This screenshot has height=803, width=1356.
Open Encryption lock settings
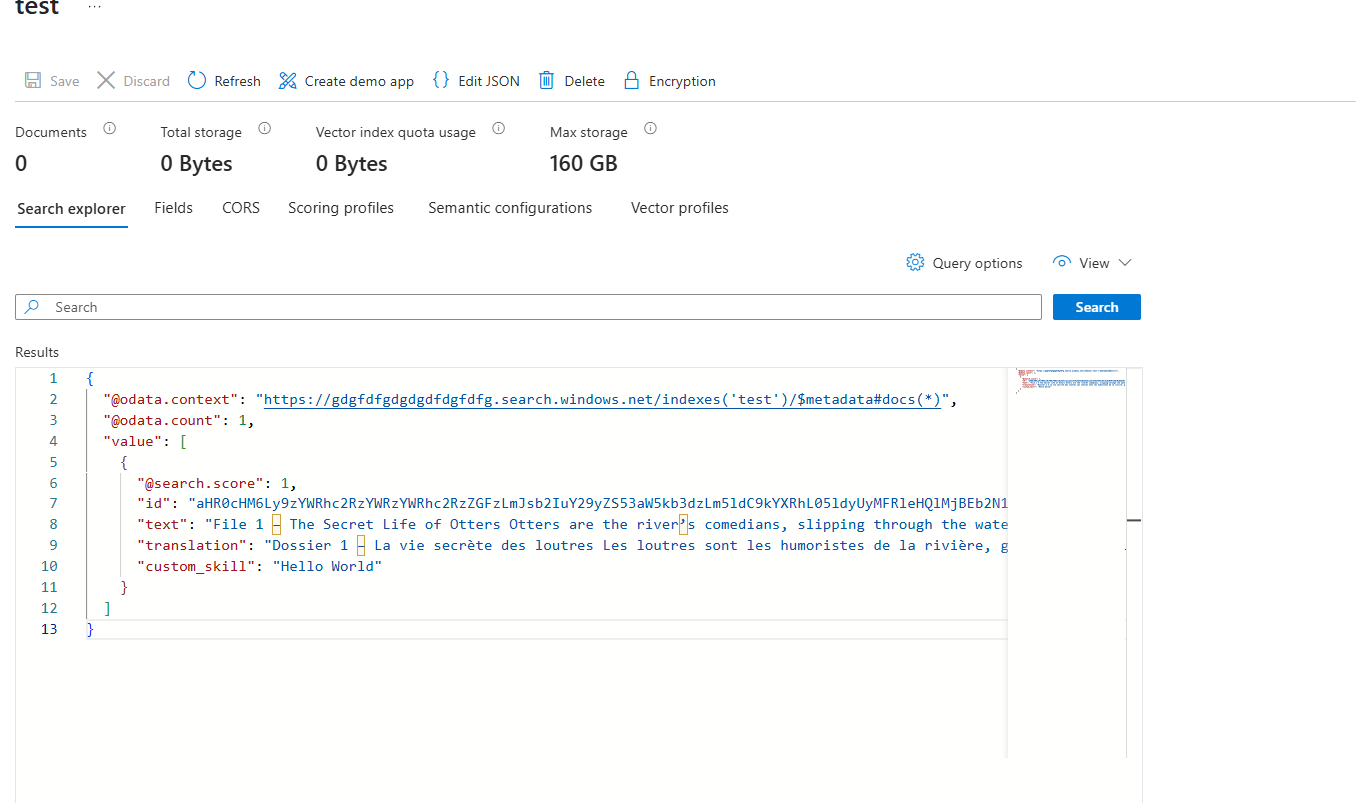click(631, 81)
